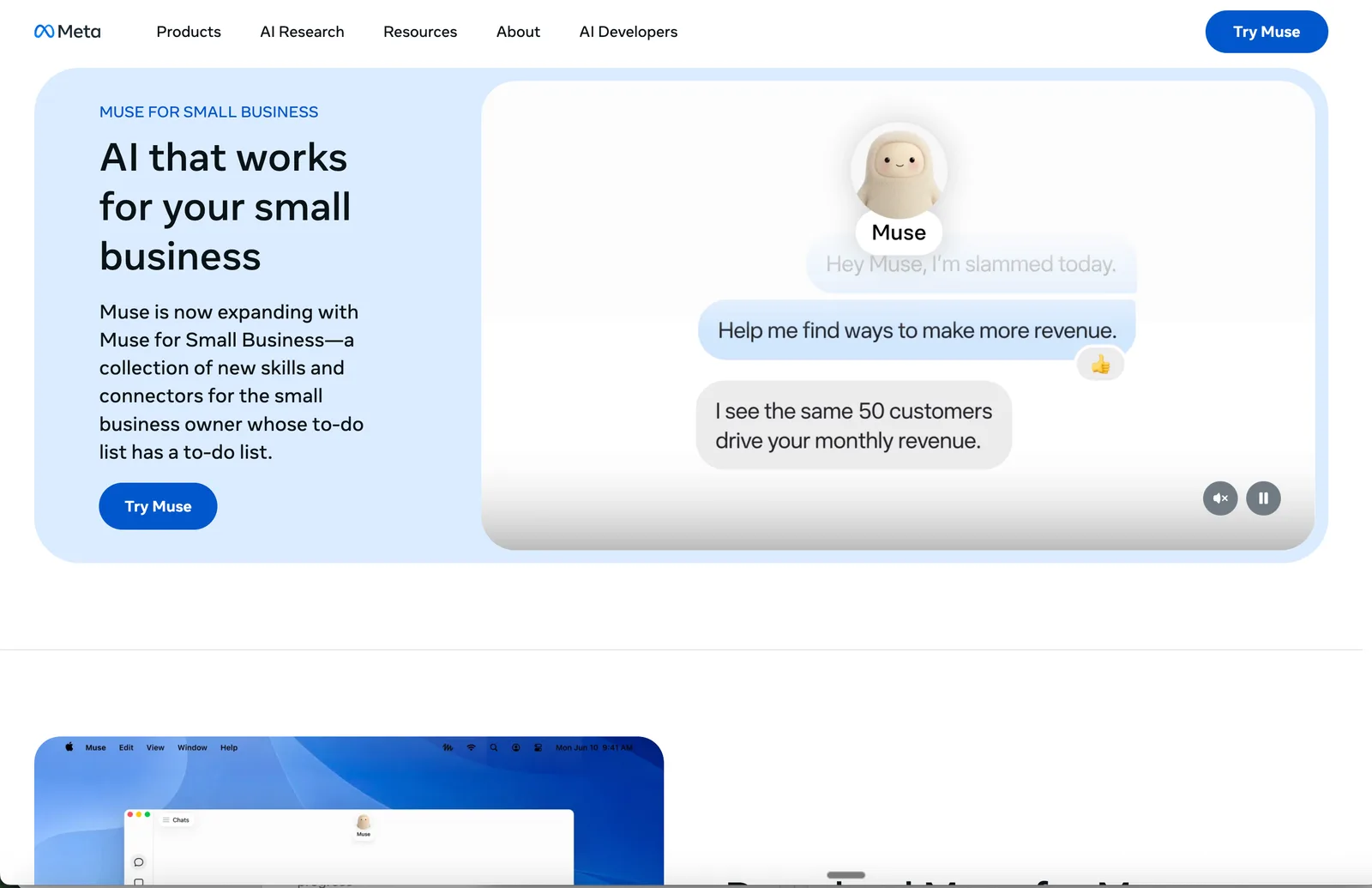Click the Window menu in the Mac preview menu bar
The height and width of the screenshot is (888, 1372).
tap(192, 748)
